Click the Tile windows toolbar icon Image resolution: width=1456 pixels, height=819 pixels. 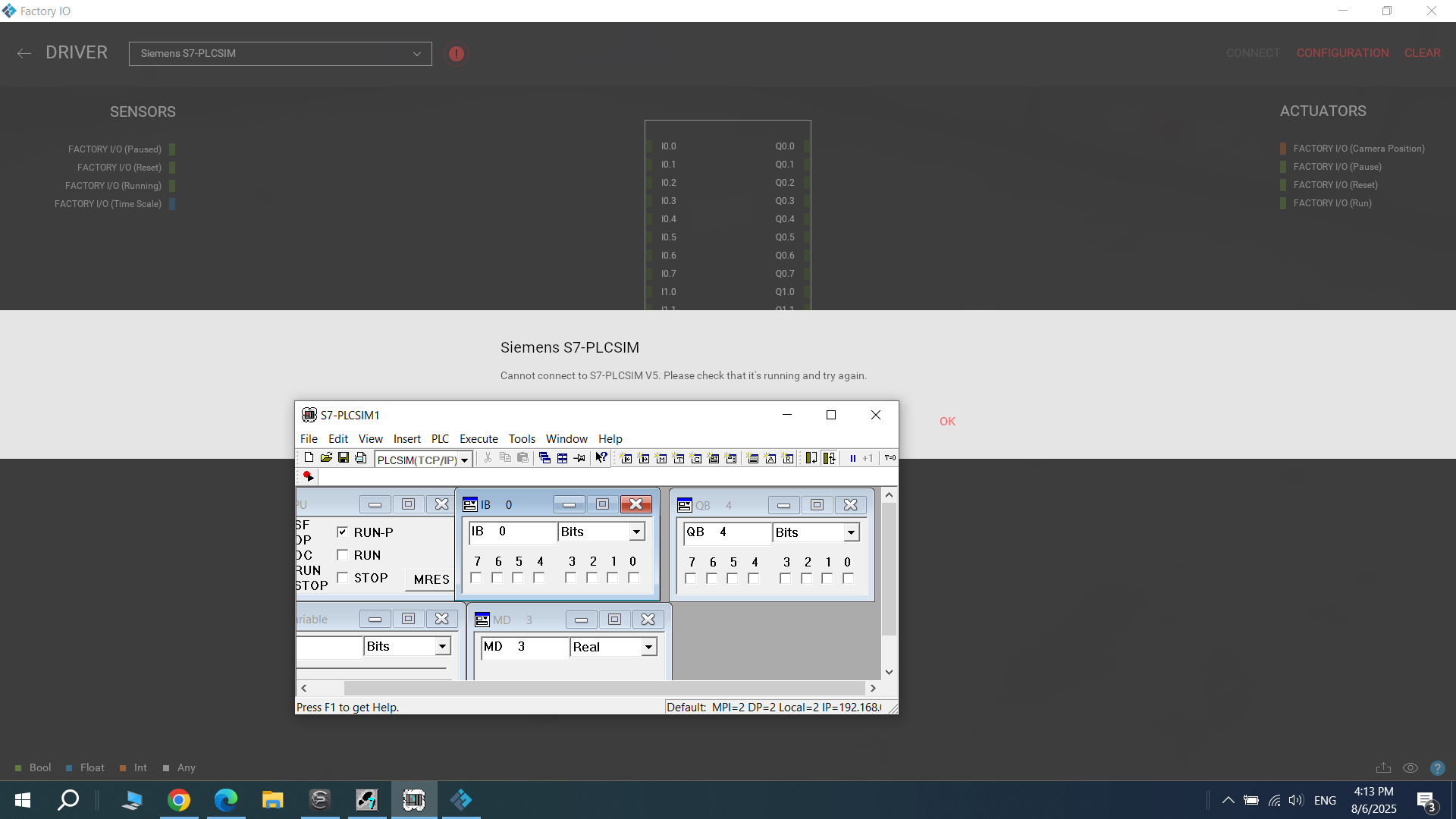click(562, 458)
